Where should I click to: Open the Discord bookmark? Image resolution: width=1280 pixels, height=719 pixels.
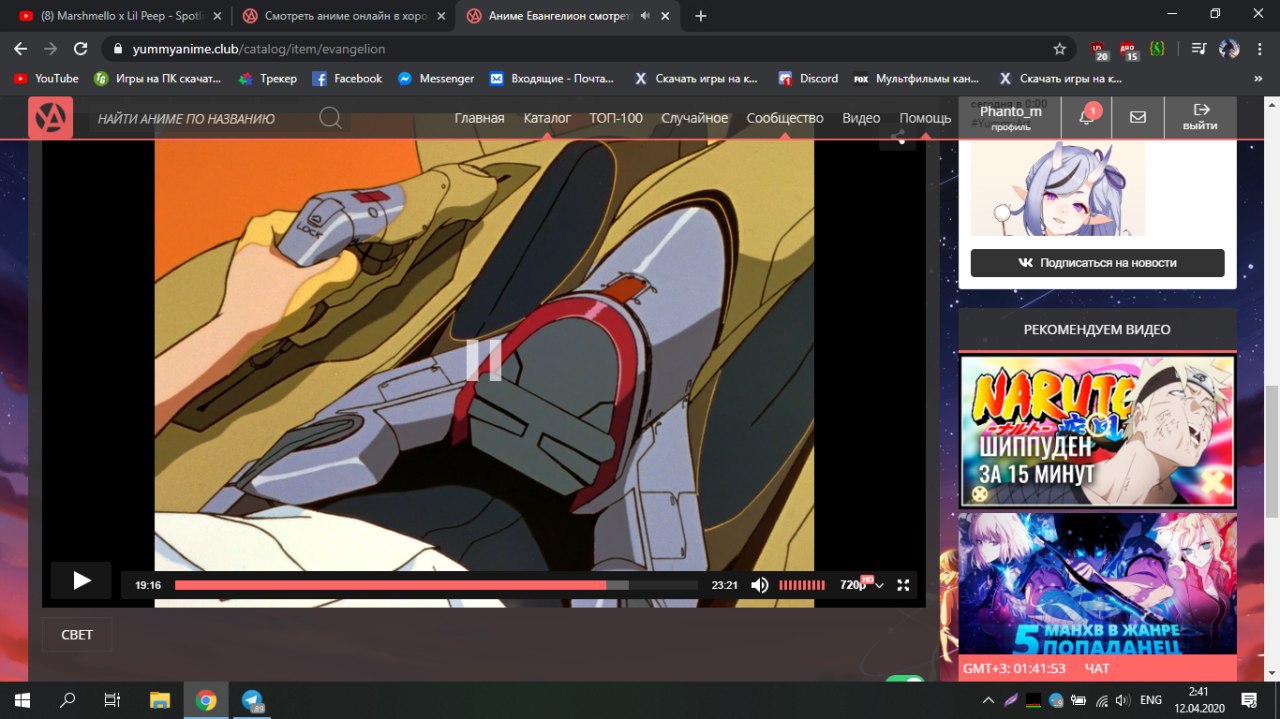coord(807,78)
